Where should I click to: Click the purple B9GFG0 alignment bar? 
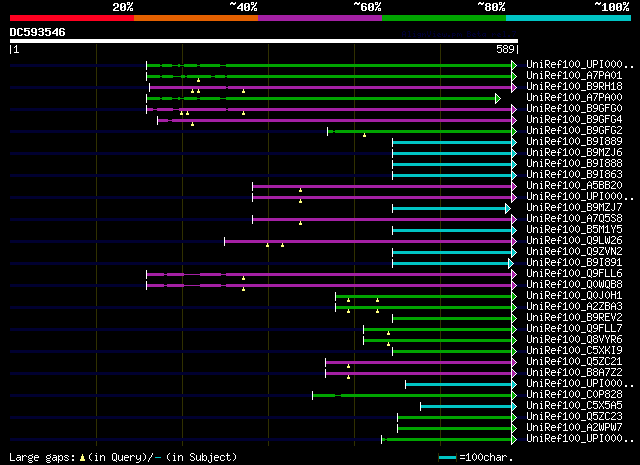[x=329, y=109]
